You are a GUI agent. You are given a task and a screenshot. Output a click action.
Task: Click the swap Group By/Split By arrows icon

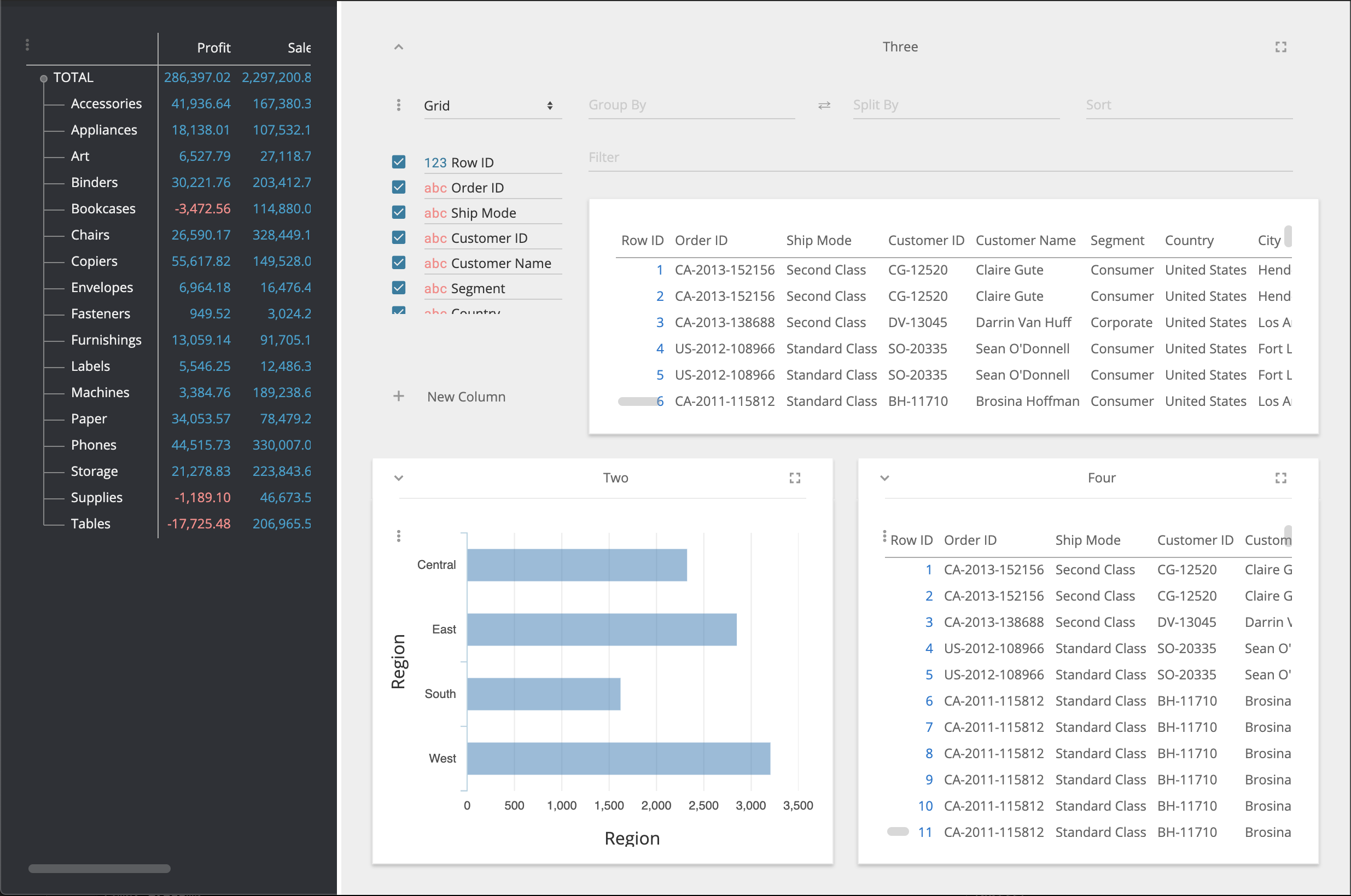(824, 105)
